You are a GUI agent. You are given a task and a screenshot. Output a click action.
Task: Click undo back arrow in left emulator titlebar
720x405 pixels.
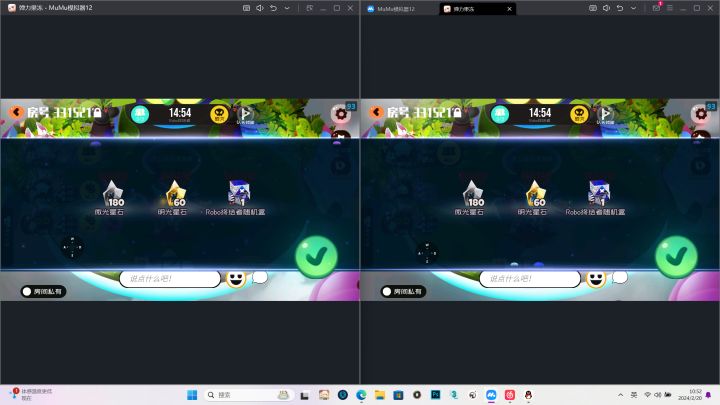pyautogui.click(x=273, y=8)
